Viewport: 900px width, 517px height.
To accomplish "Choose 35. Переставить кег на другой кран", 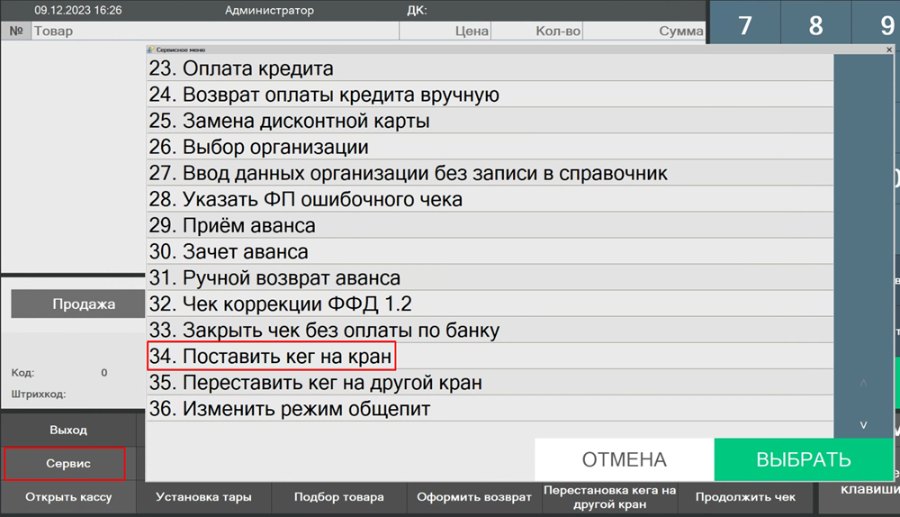I will pyautogui.click(x=490, y=382).
